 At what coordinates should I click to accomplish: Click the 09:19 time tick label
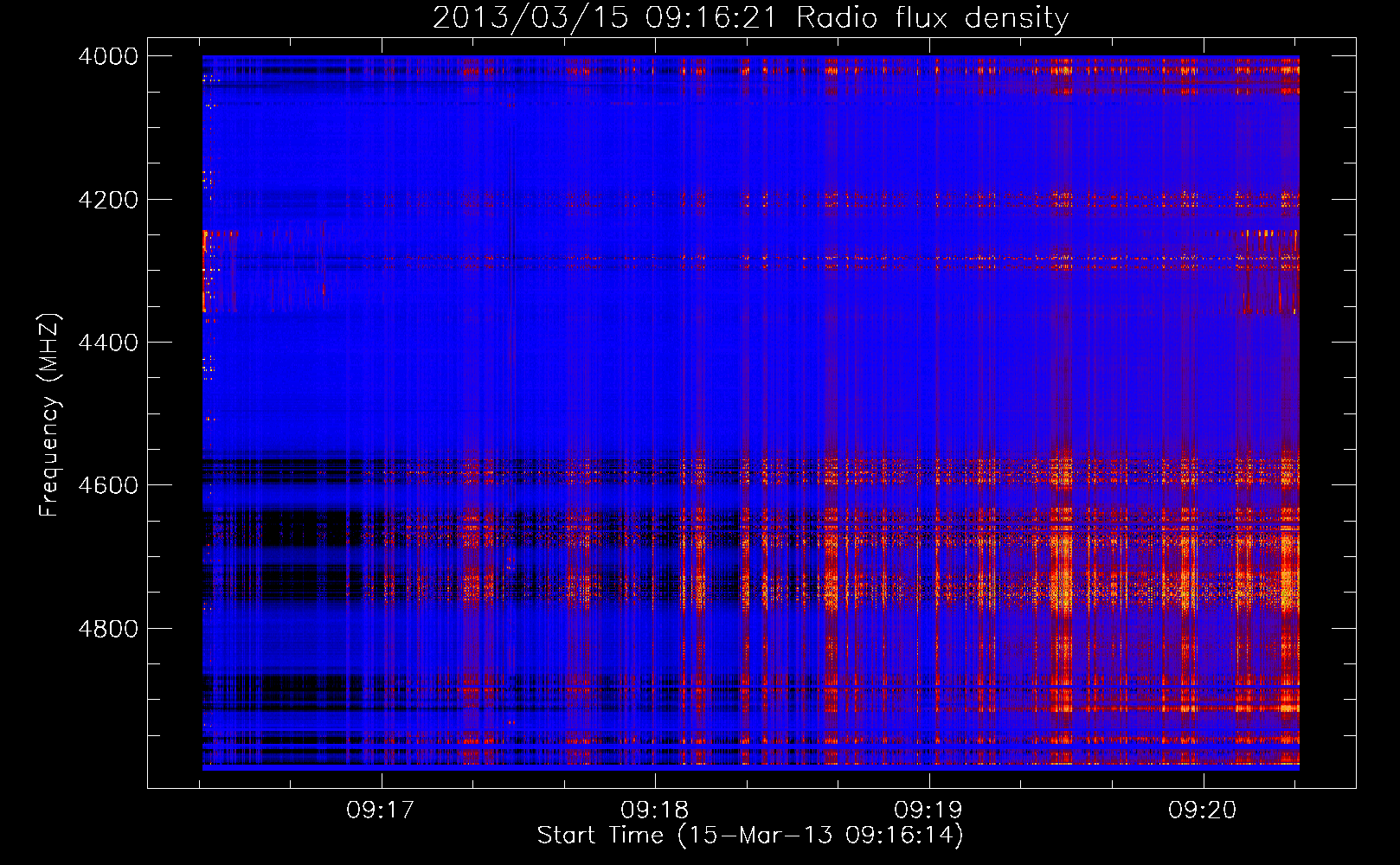click(928, 811)
